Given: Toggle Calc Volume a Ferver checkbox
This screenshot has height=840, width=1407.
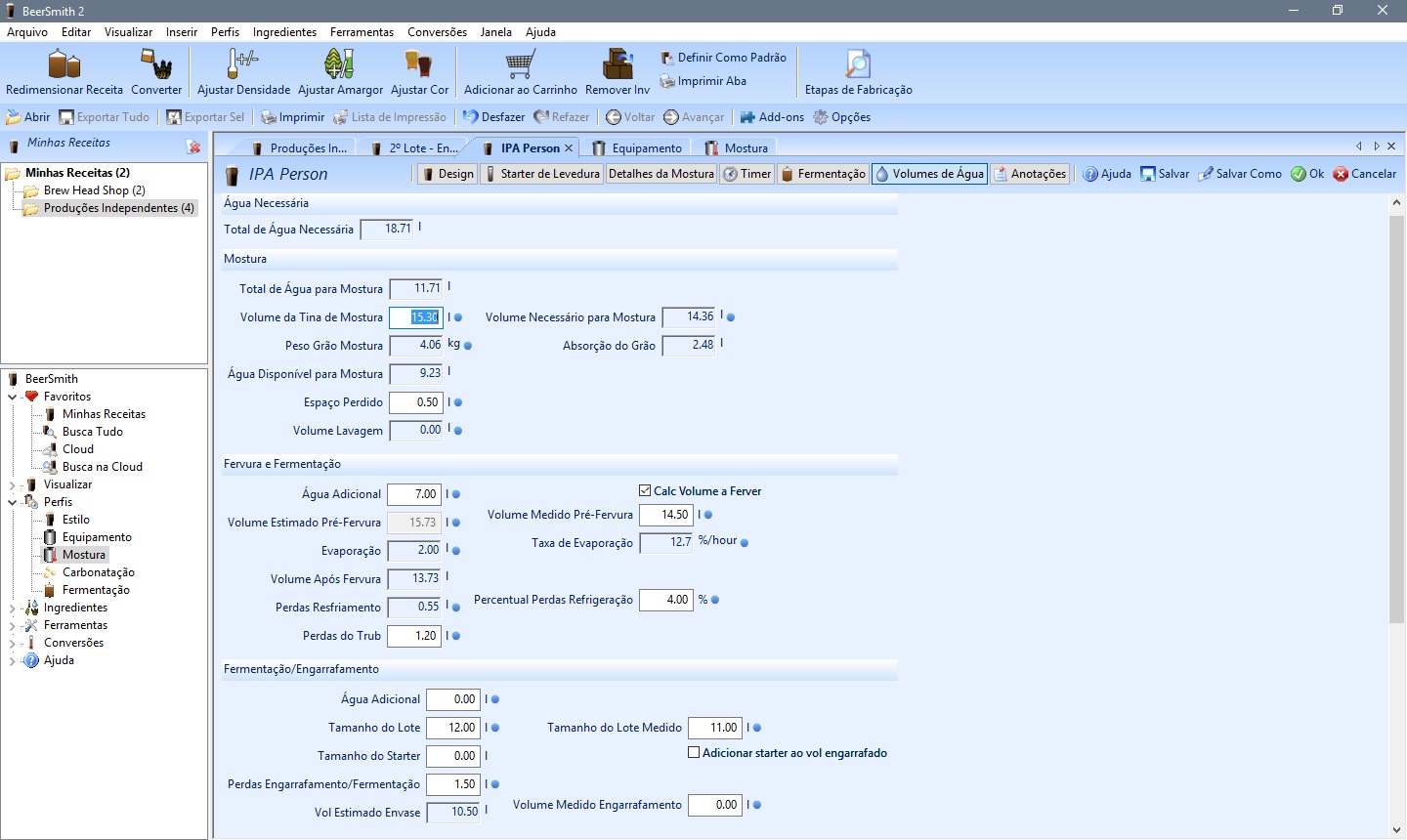Looking at the screenshot, I should coord(645,491).
